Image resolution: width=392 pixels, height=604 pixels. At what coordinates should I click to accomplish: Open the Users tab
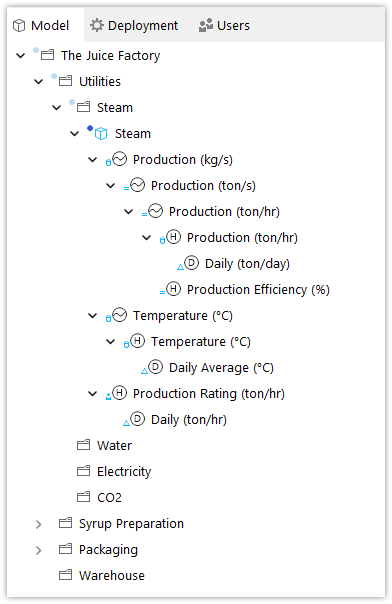(x=224, y=25)
